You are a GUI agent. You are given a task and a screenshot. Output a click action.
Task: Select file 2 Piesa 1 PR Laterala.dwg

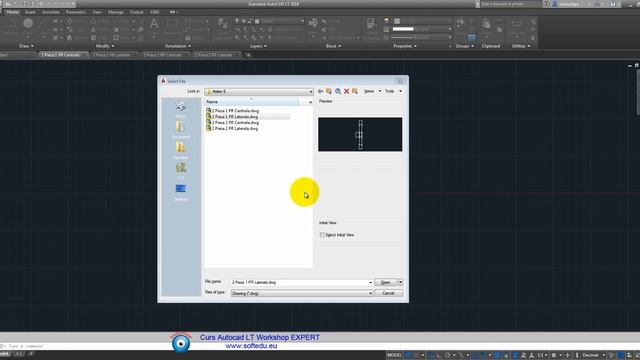tap(232, 117)
